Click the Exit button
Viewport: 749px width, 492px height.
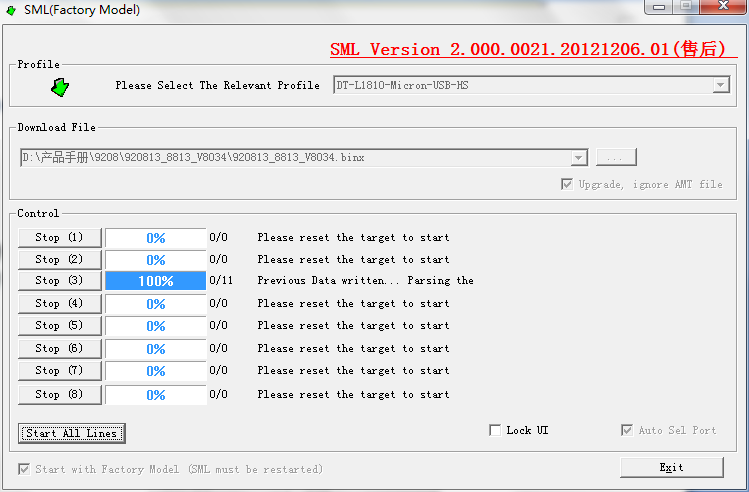click(672, 467)
